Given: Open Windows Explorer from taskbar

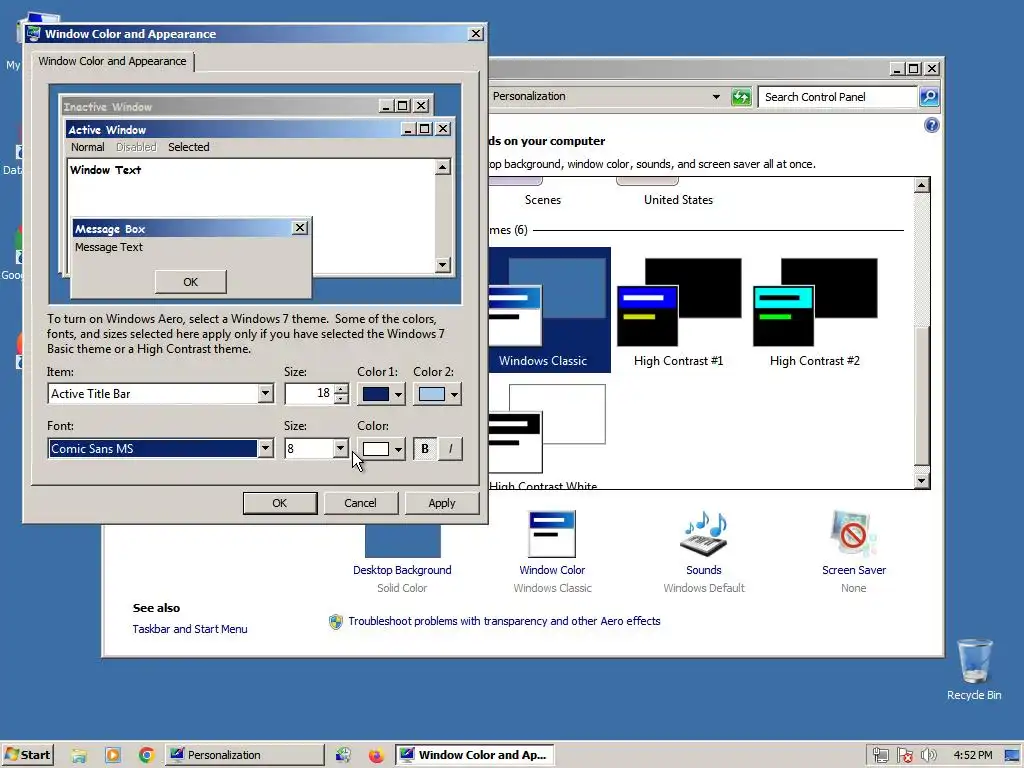Looking at the screenshot, I should [80, 756].
